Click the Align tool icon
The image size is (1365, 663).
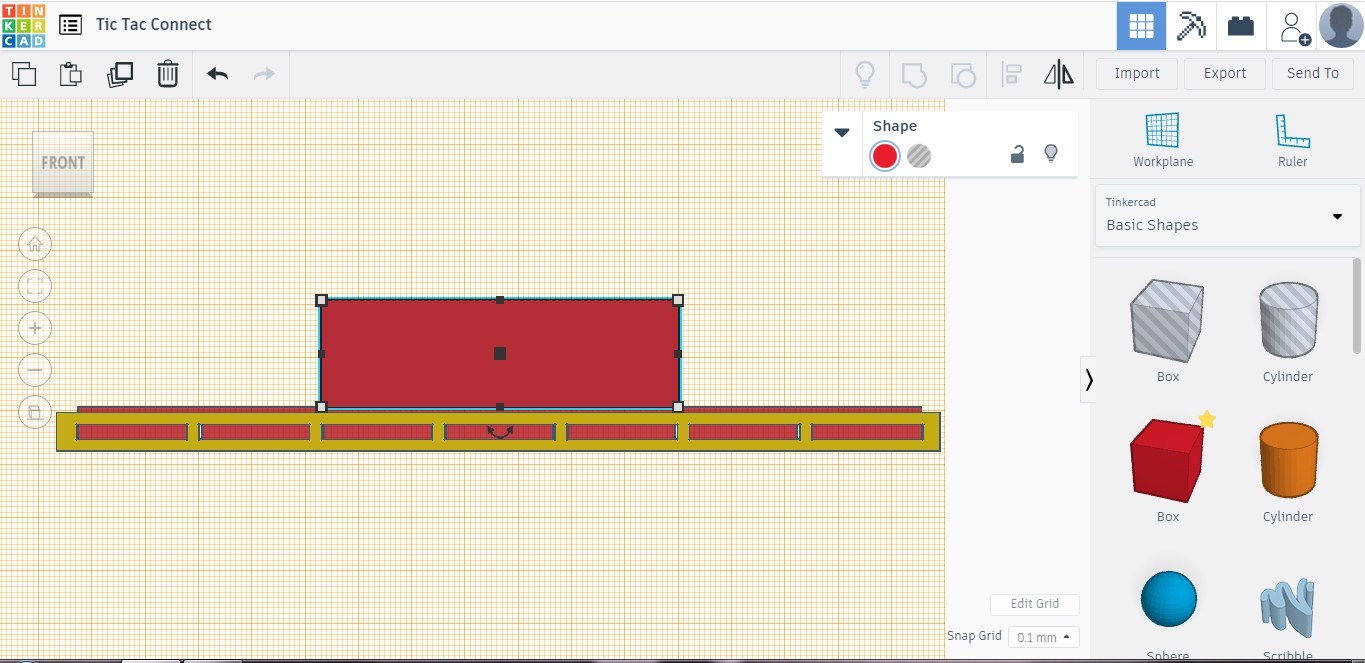(x=1011, y=74)
